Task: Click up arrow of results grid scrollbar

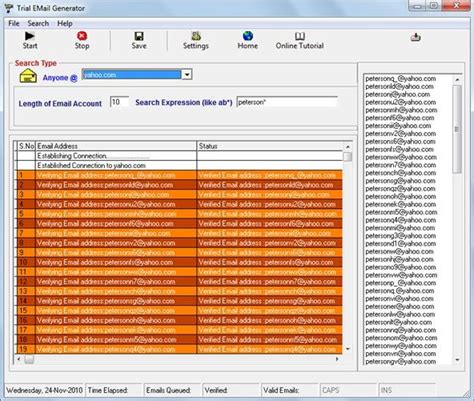Action: click(348, 147)
